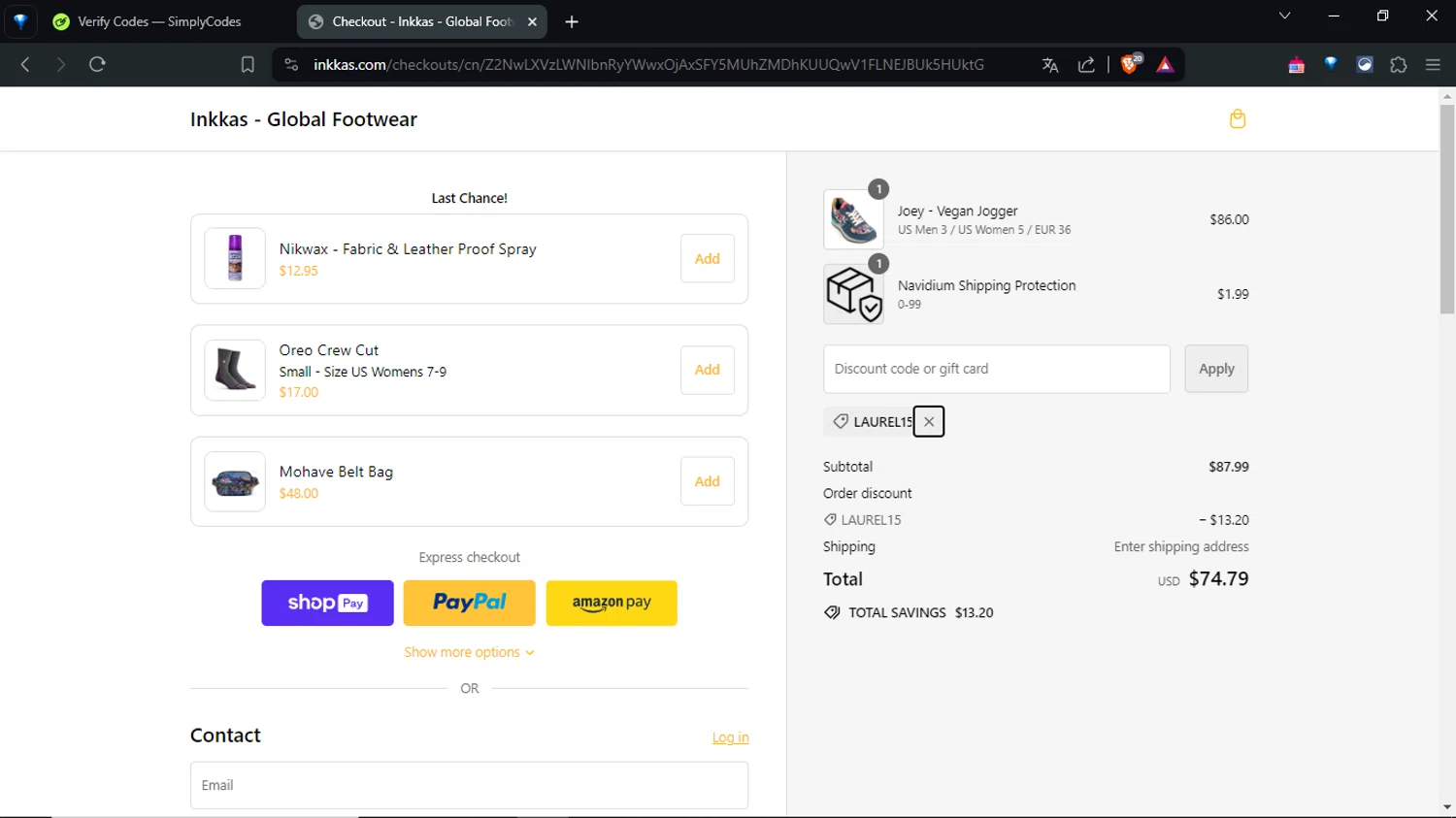Screen dimensions: 1456x818
Task: Click the Subtotal $87.99 amount
Action: [x=1228, y=467]
